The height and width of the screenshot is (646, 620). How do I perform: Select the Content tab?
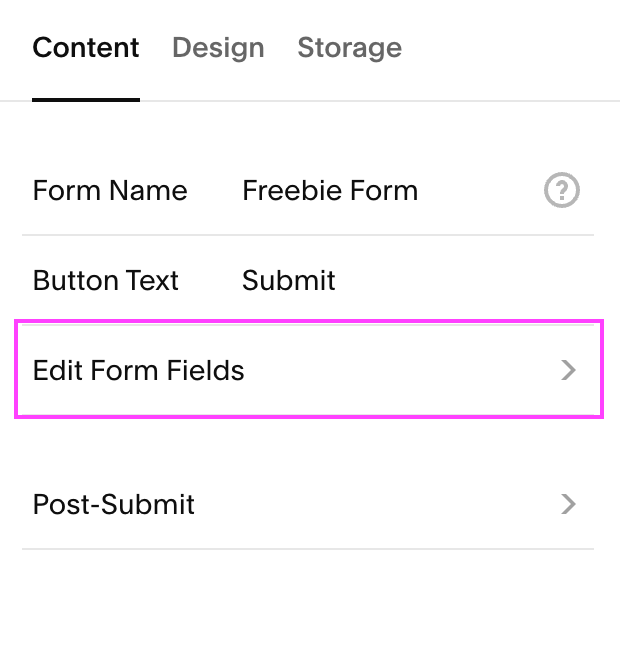pyautogui.click(x=86, y=48)
